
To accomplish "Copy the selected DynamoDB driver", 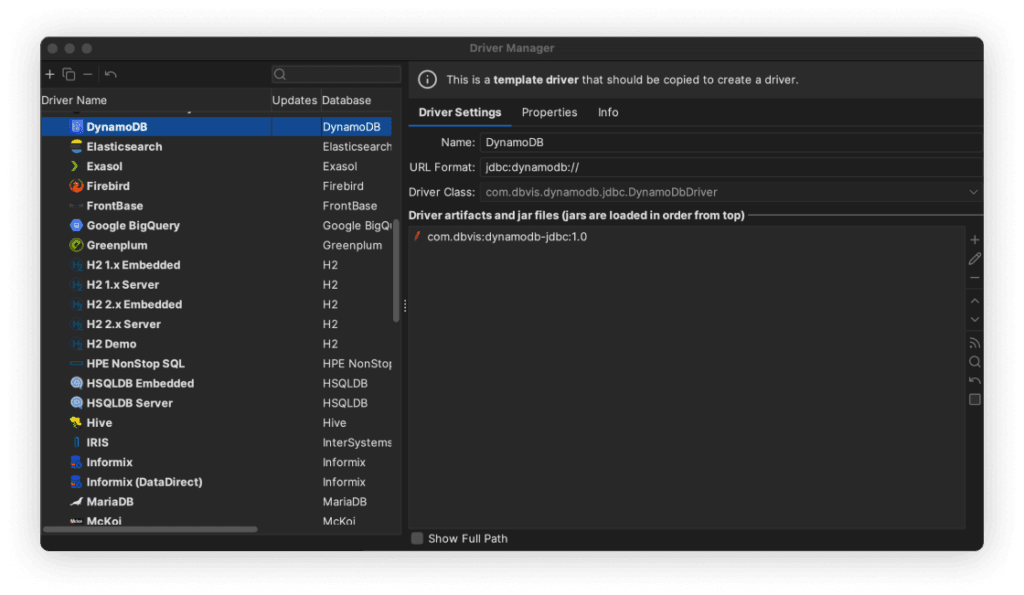I will (x=68, y=74).
